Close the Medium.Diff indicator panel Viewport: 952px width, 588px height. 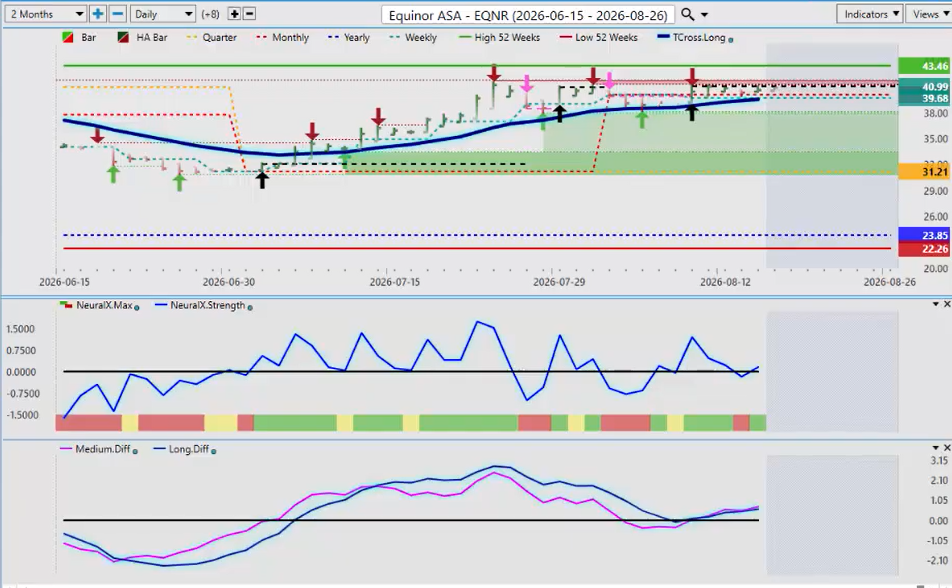click(947, 448)
